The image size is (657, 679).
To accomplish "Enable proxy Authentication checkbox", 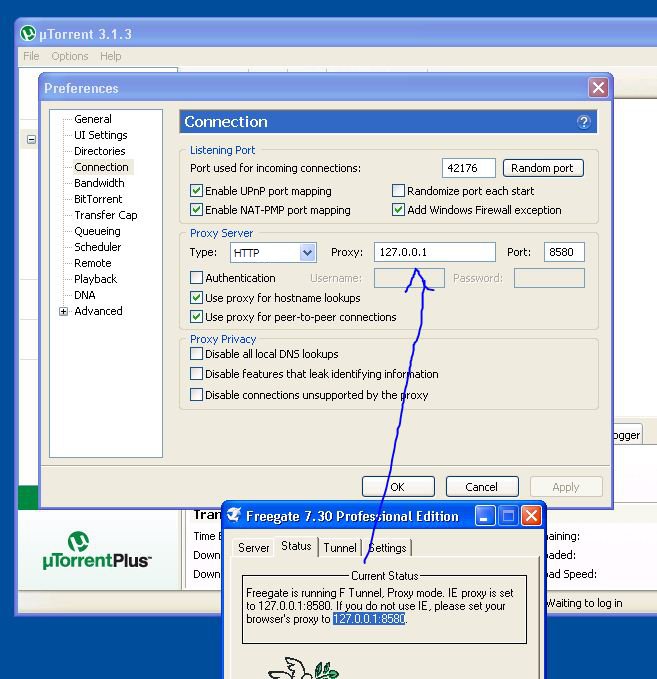I will coord(196,278).
